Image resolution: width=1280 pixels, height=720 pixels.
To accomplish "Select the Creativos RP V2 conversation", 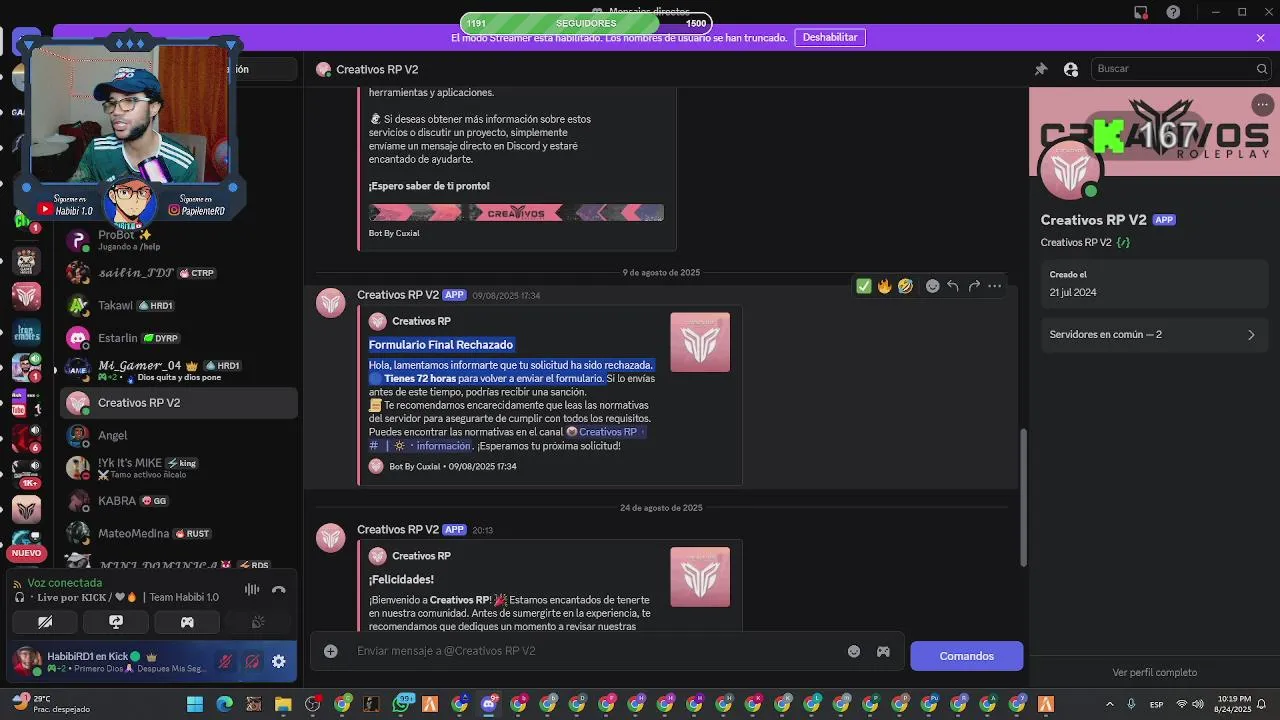I will point(178,403).
